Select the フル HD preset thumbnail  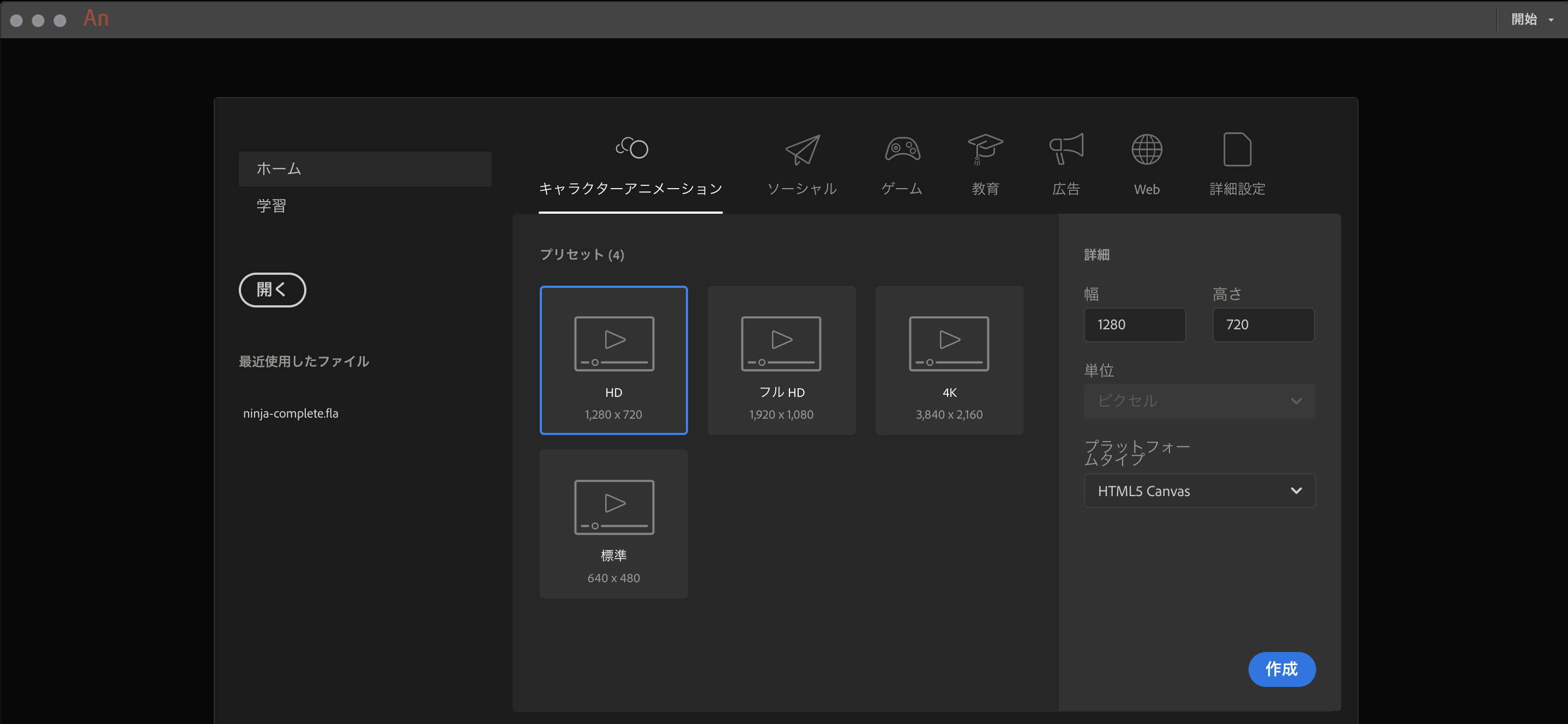tap(781, 359)
